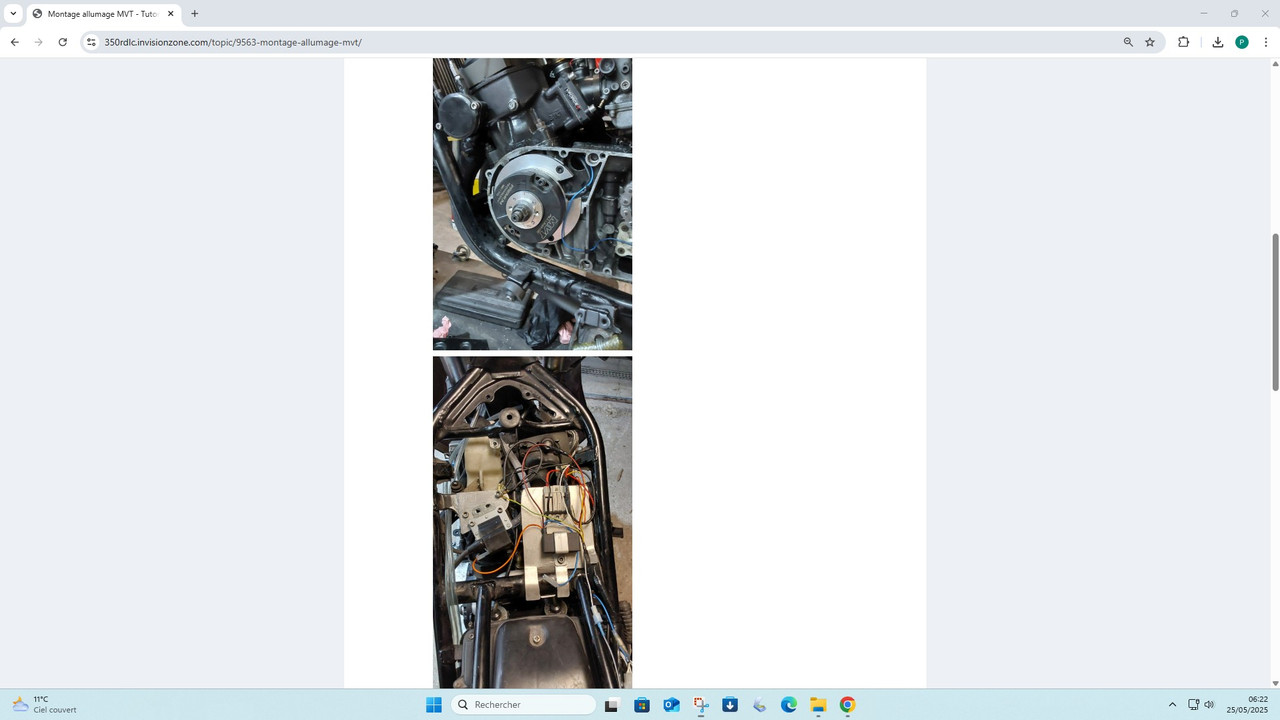Click the under-seat wiring photo
The image size is (1280, 720).
532,522
